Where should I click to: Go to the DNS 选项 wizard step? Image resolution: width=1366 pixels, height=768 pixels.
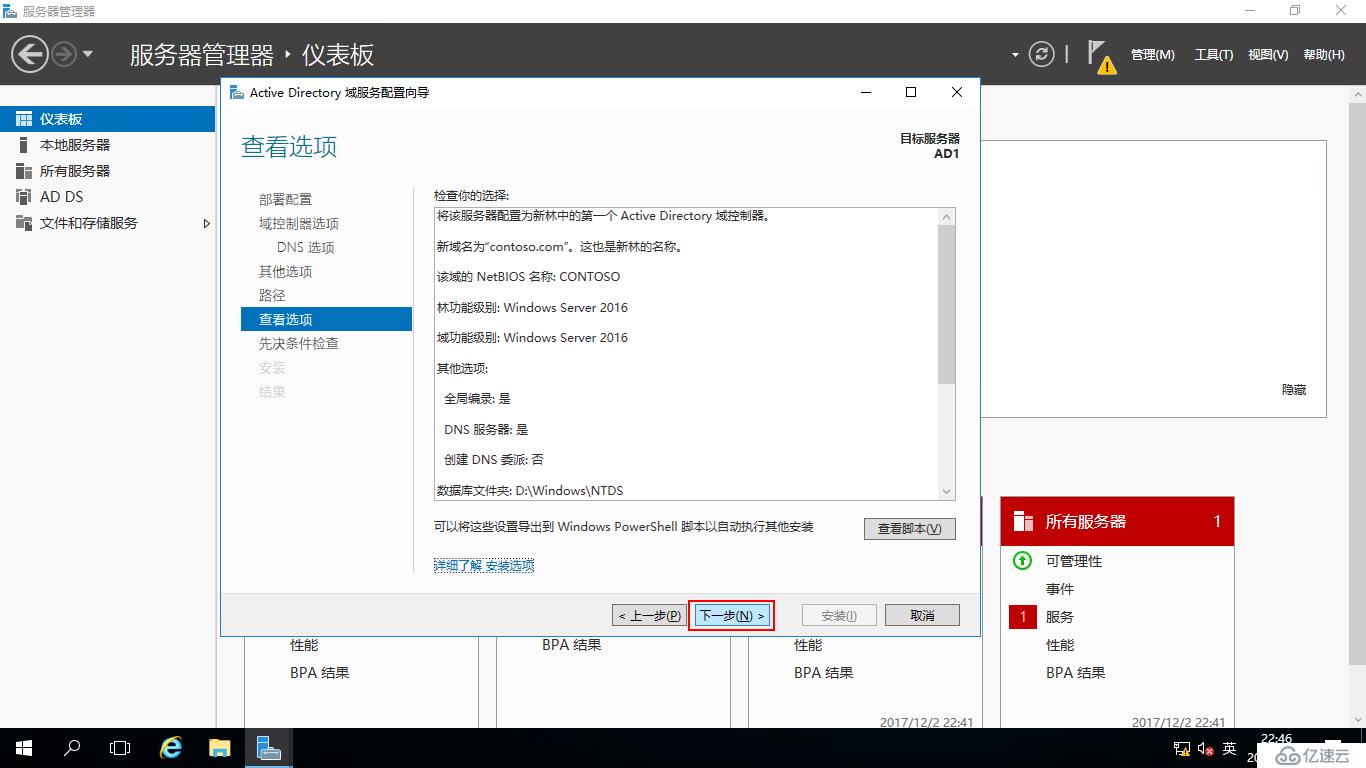(306, 247)
